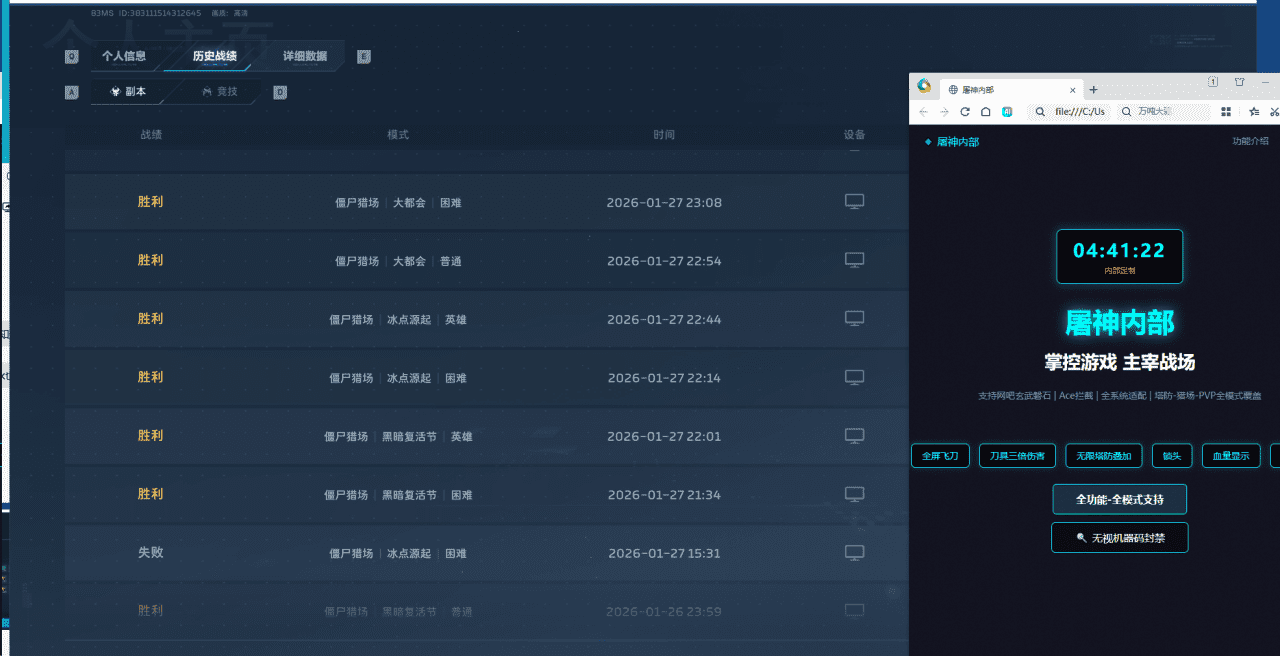Enable the 锁头 feature
This screenshot has width=1280, height=656.
1171,455
